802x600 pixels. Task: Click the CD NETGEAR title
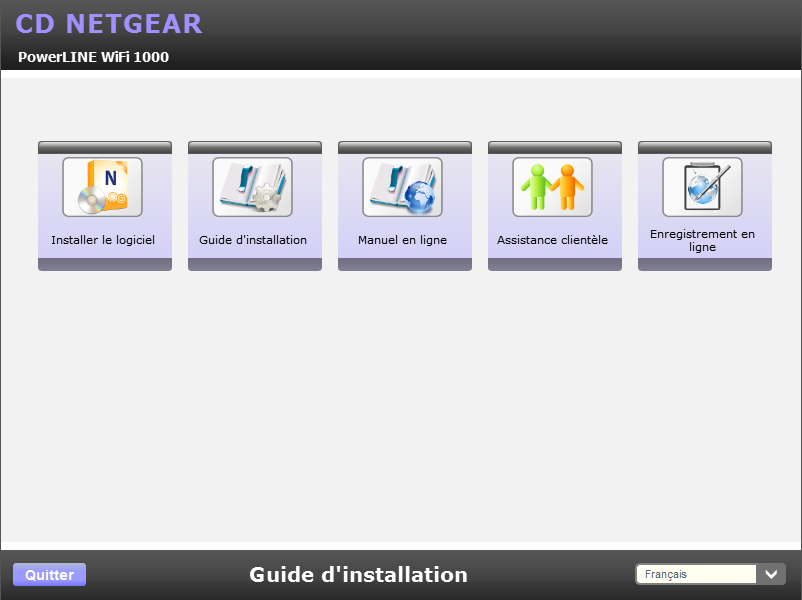click(109, 24)
